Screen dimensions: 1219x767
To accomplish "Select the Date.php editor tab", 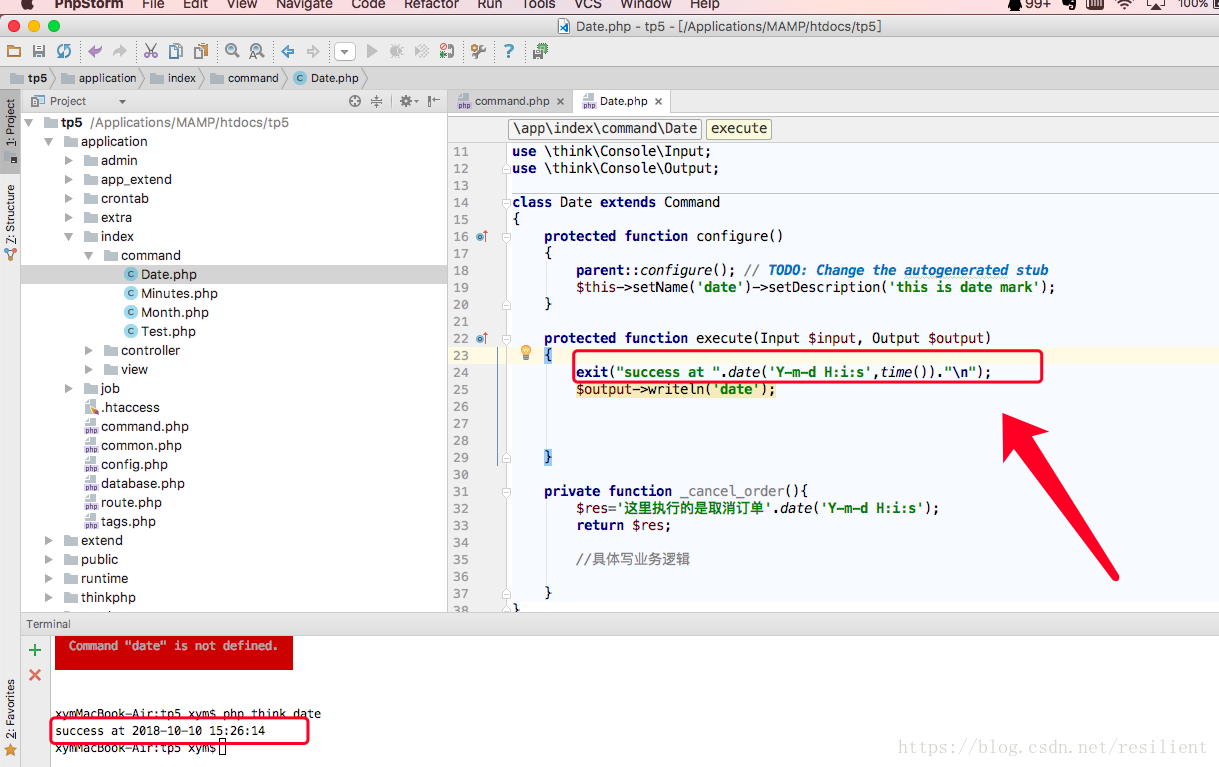I will [623, 101].
